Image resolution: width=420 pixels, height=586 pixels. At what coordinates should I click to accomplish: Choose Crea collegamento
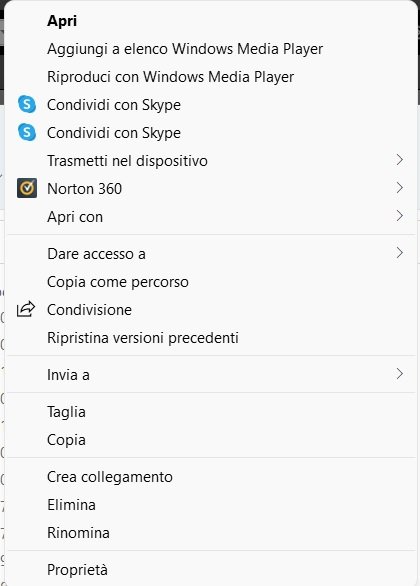110,477
